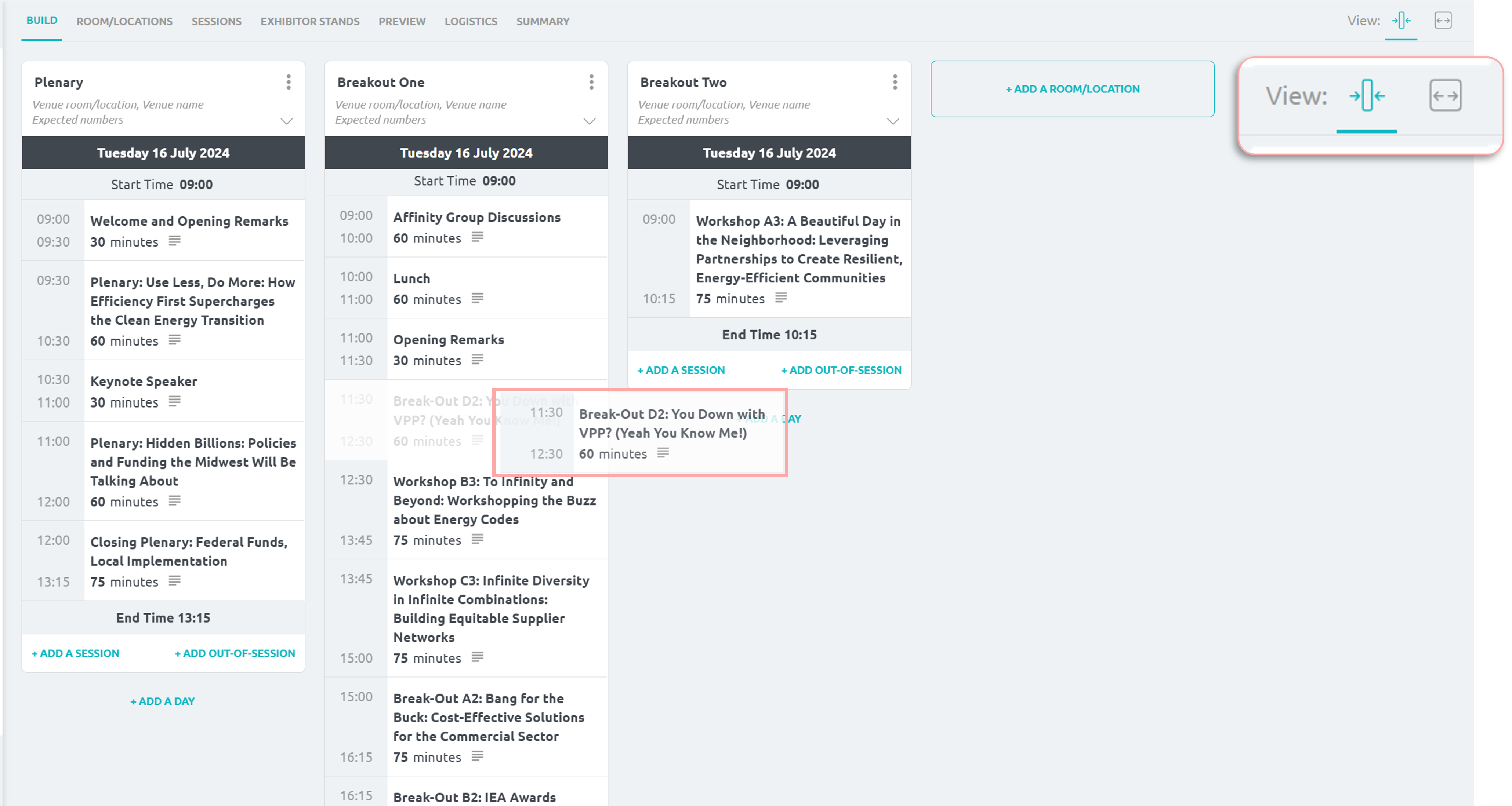This screenshot has width=1512, height=806.
Task: Add out-of-session item to Plenary
Action: (235, 653)
